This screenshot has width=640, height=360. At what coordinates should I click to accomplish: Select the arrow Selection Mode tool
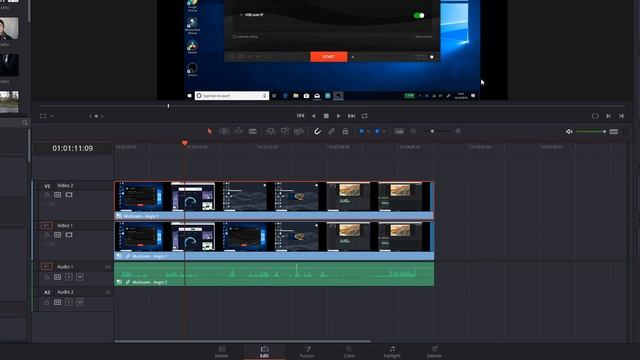pos(209,131)
